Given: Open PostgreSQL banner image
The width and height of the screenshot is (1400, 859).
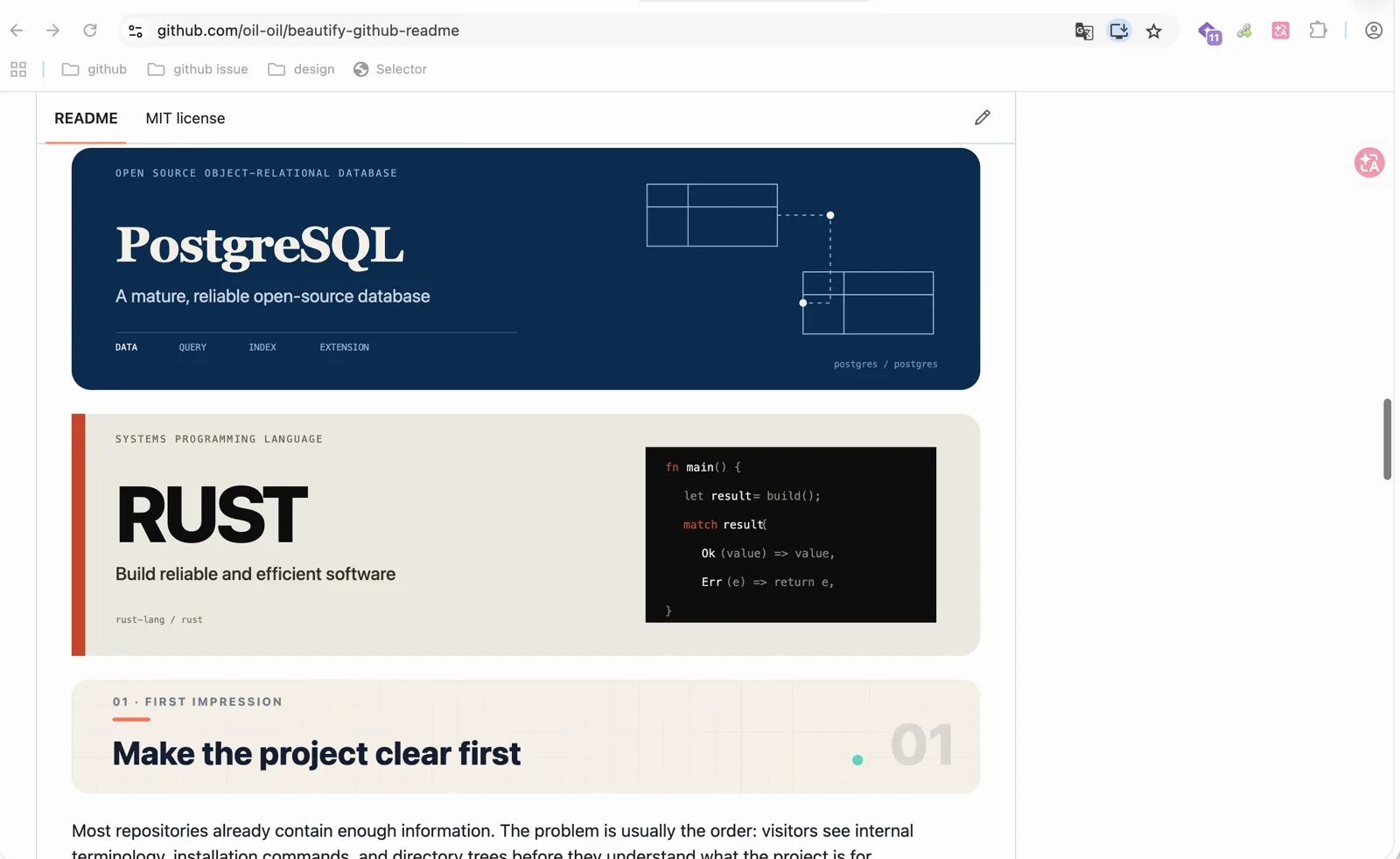Looking at the screenshot, I should [526, 269].
